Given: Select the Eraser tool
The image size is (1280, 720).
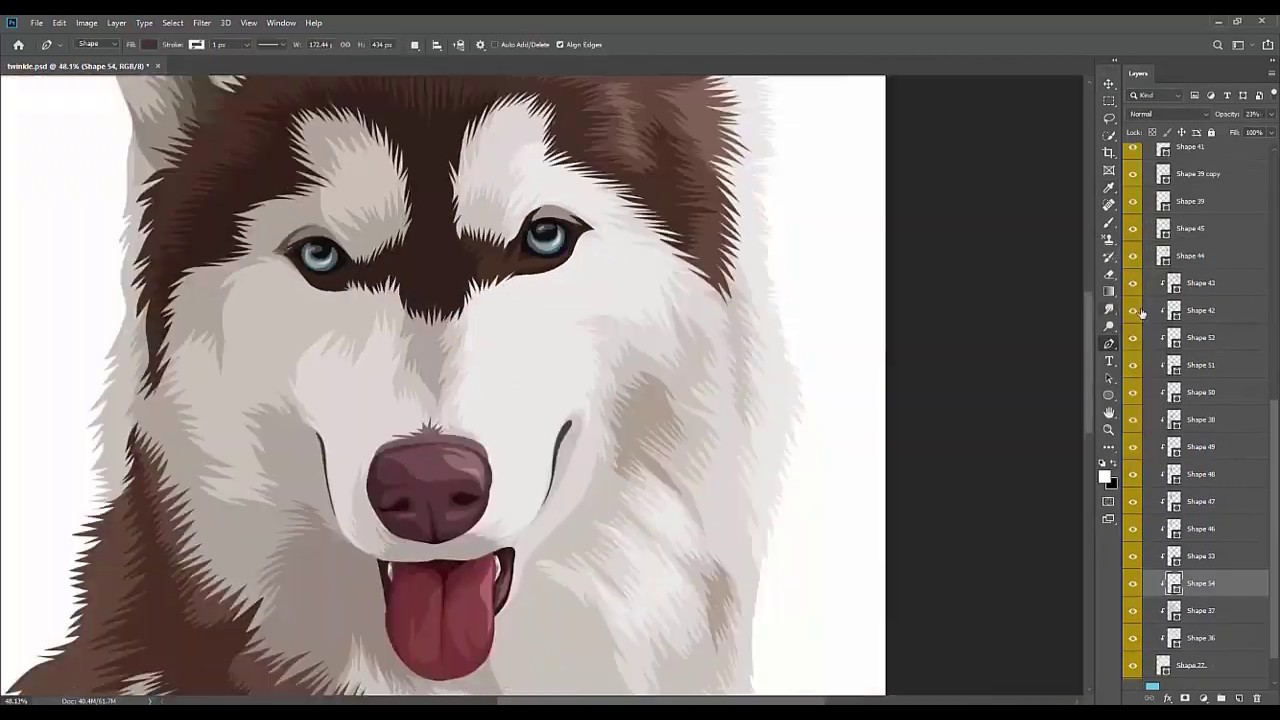Looking at the screenshot, I should pos(1109,274).
